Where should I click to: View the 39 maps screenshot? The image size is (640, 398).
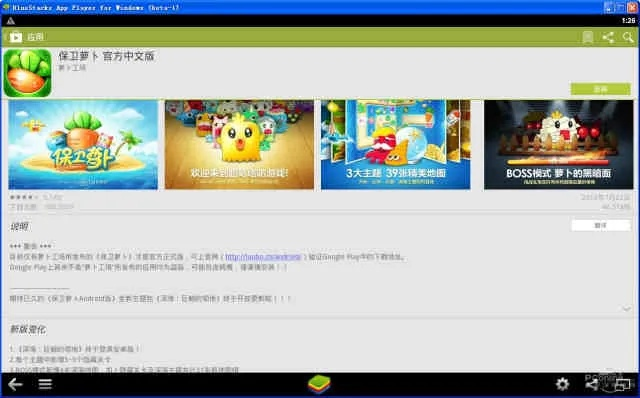point(396,145)
